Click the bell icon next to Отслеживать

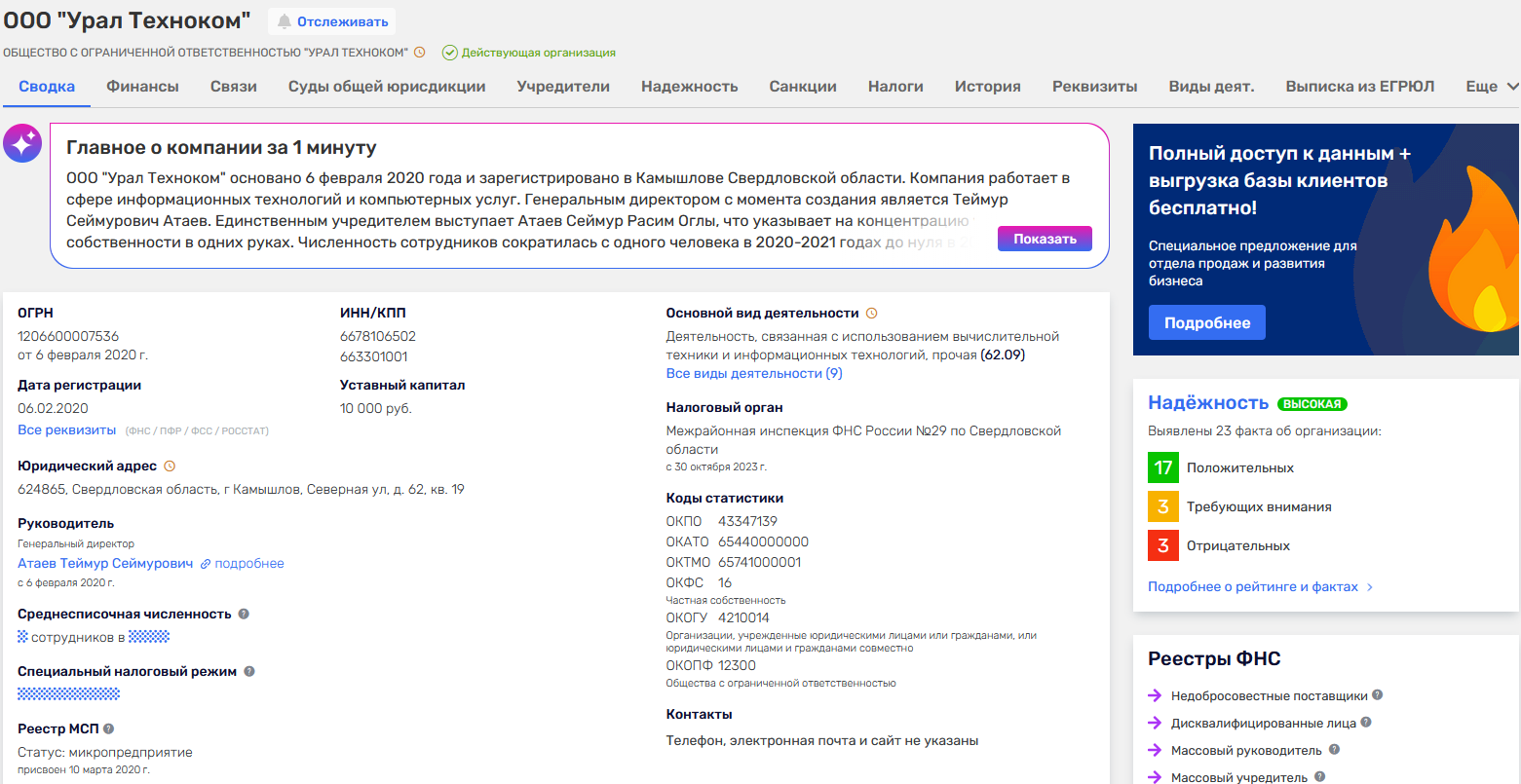click(x=285, y=21)
